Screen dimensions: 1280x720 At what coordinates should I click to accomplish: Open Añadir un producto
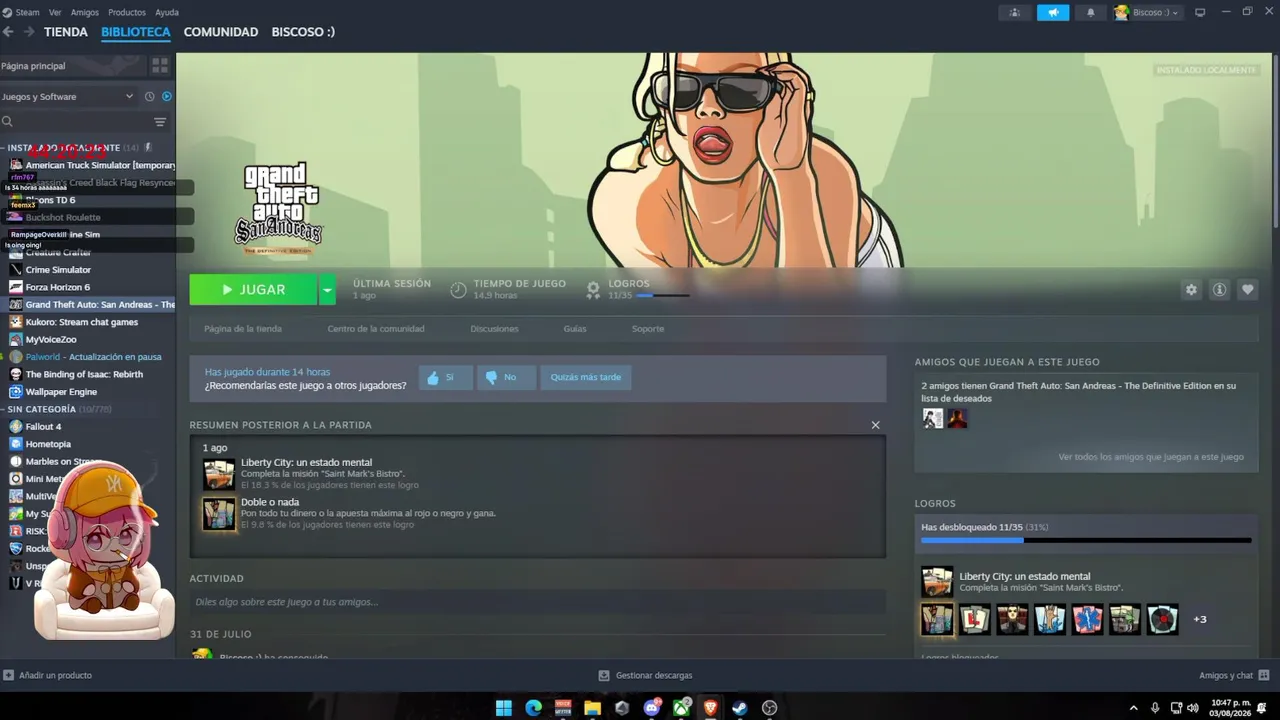coord(48,676)
